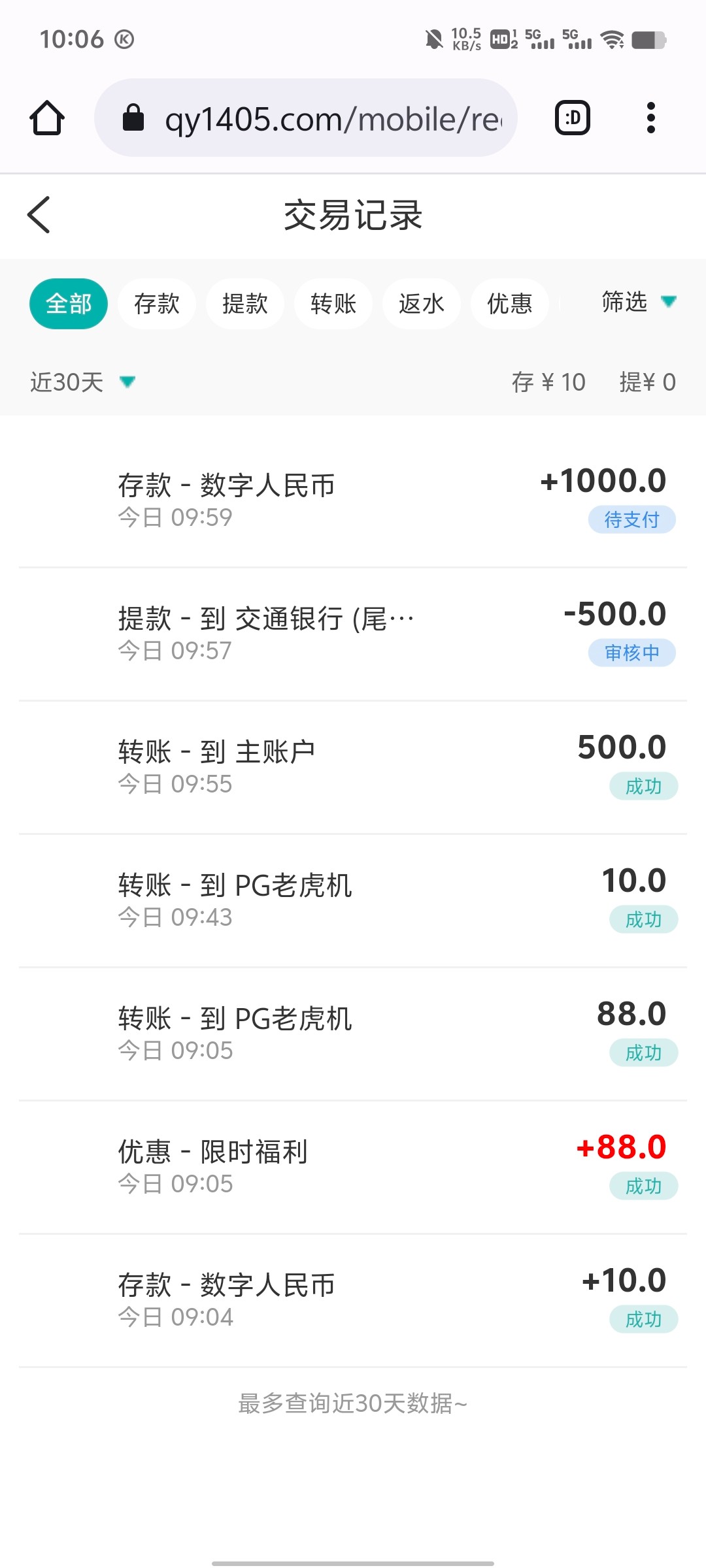Image resolution: width=706 pixels, height=1568 pixels.
Task: Tap the 待支付 status badge
Action: point(631,520)
